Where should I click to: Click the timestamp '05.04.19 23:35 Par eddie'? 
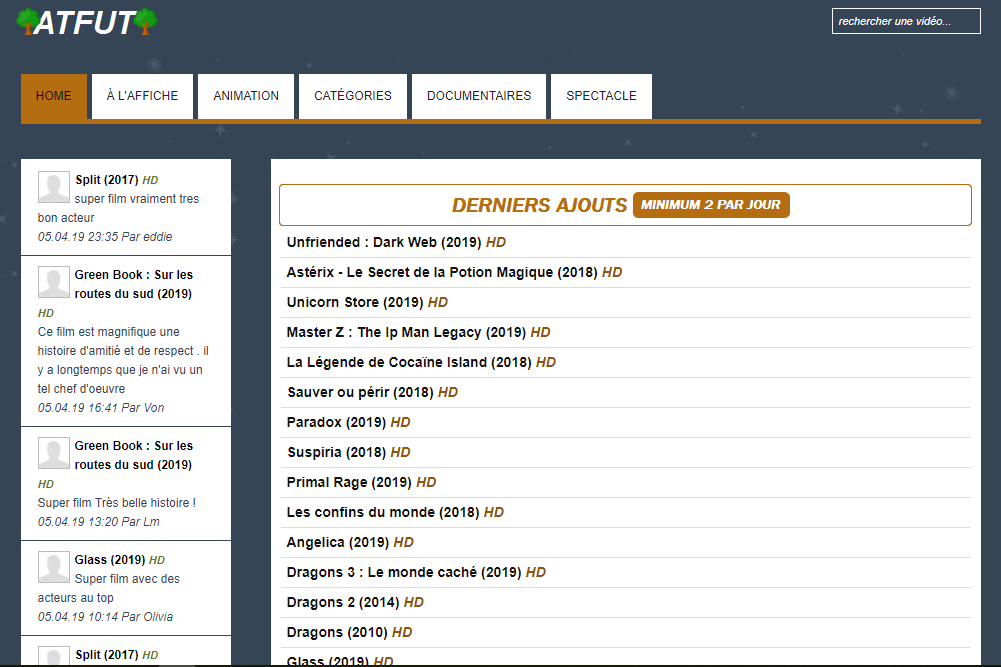point(105,237)
